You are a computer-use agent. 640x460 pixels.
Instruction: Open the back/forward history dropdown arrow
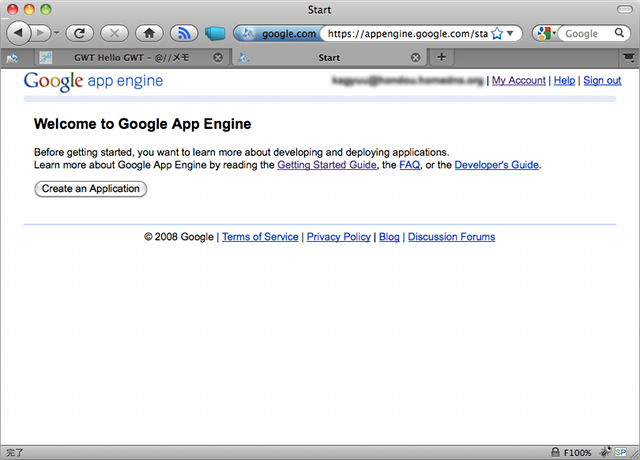click(x=56, y=33)
